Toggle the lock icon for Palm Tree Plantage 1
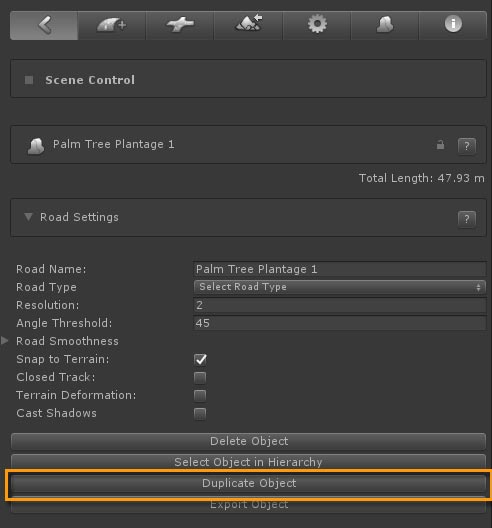Image resolution: width=492 pixels, height=528 pixels. point(440,145)
